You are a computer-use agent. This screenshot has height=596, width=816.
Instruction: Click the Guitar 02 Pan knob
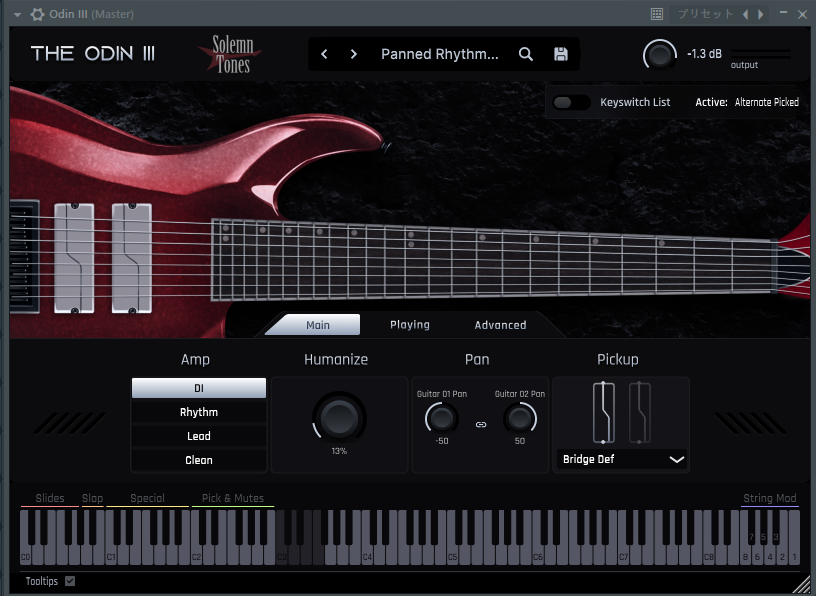[520, 418]
